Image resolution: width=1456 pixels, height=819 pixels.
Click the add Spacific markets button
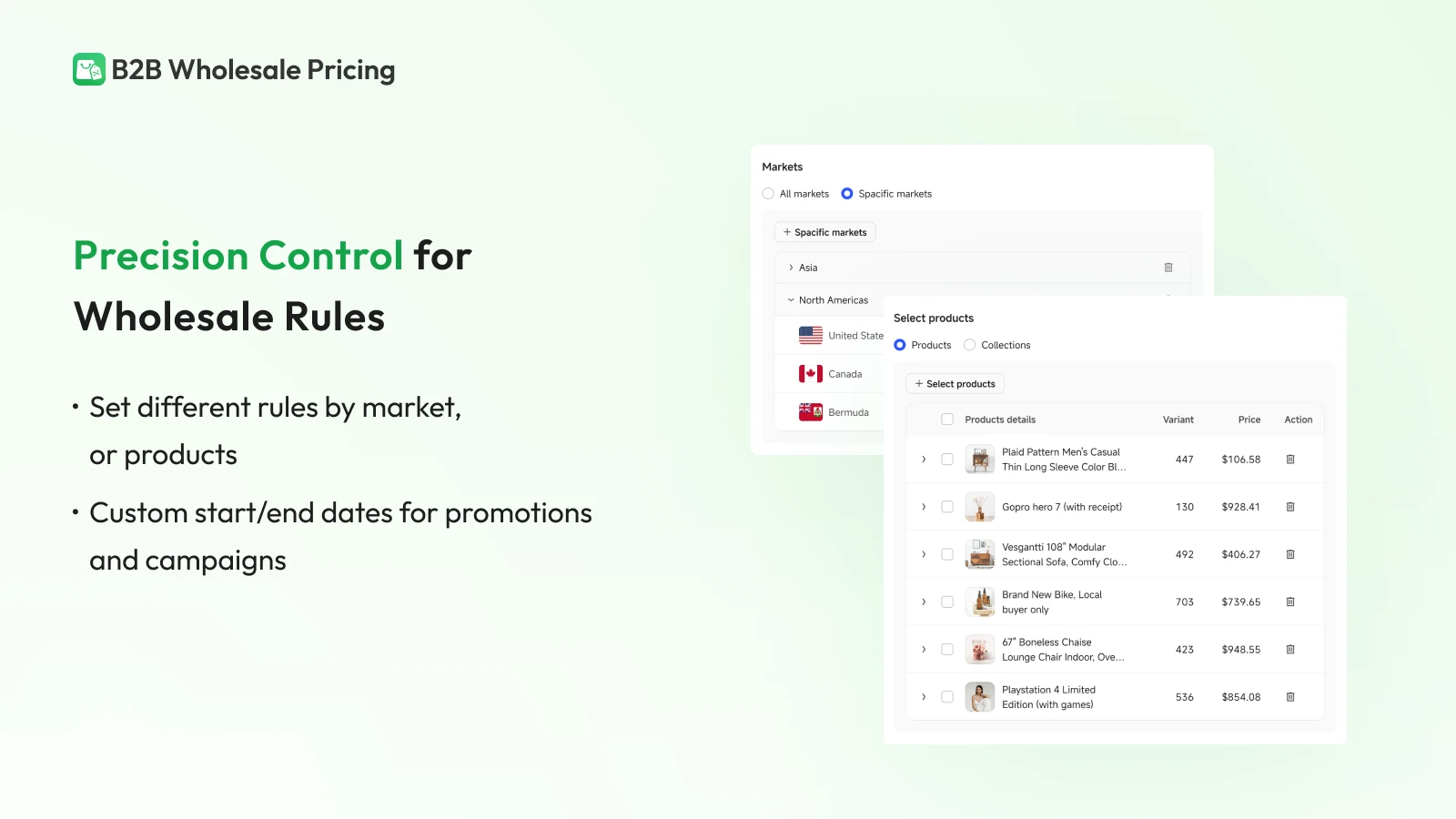[x=824, y=232]
